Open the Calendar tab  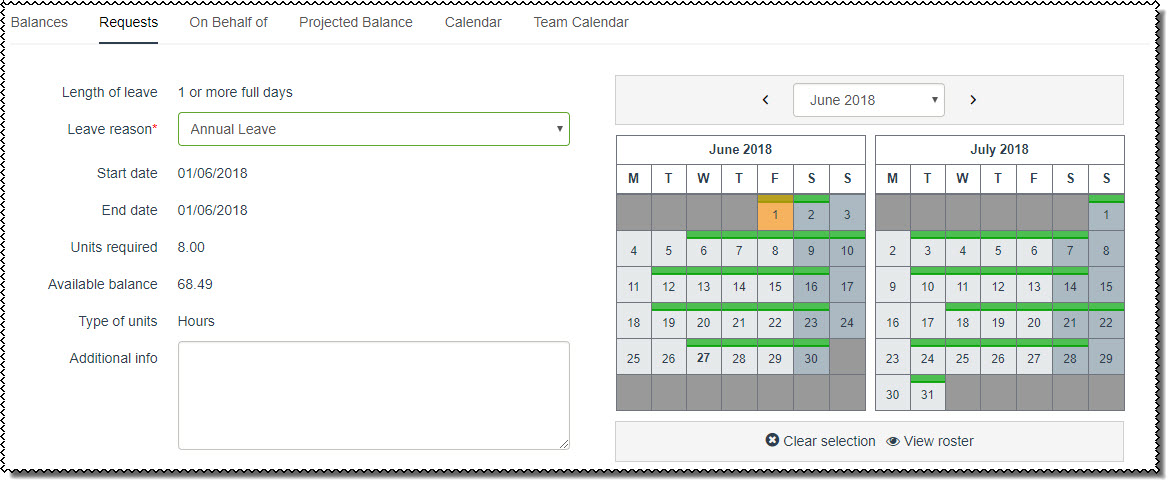coord(473,22)
